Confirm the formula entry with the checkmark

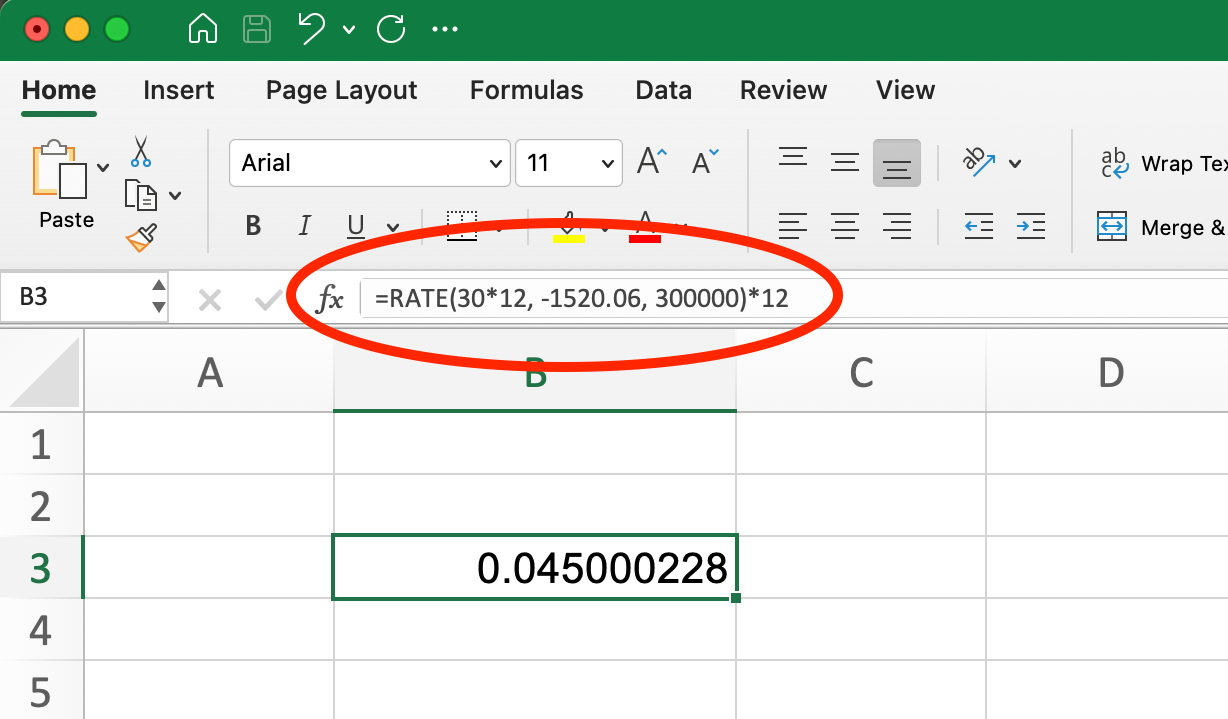(x=267, y=299)
